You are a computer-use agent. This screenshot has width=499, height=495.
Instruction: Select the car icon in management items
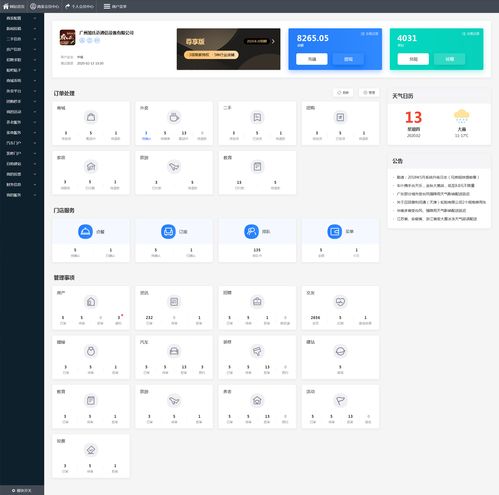pyautogui.click(x=174, y=351)
